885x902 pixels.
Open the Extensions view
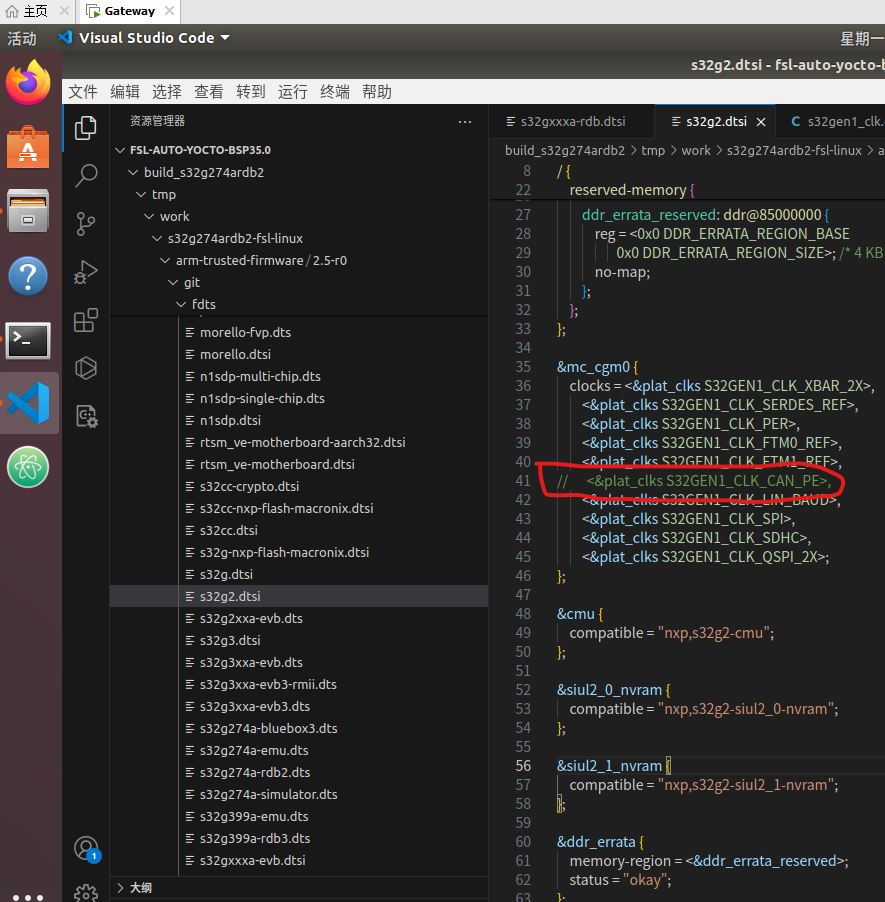[86, 320]
